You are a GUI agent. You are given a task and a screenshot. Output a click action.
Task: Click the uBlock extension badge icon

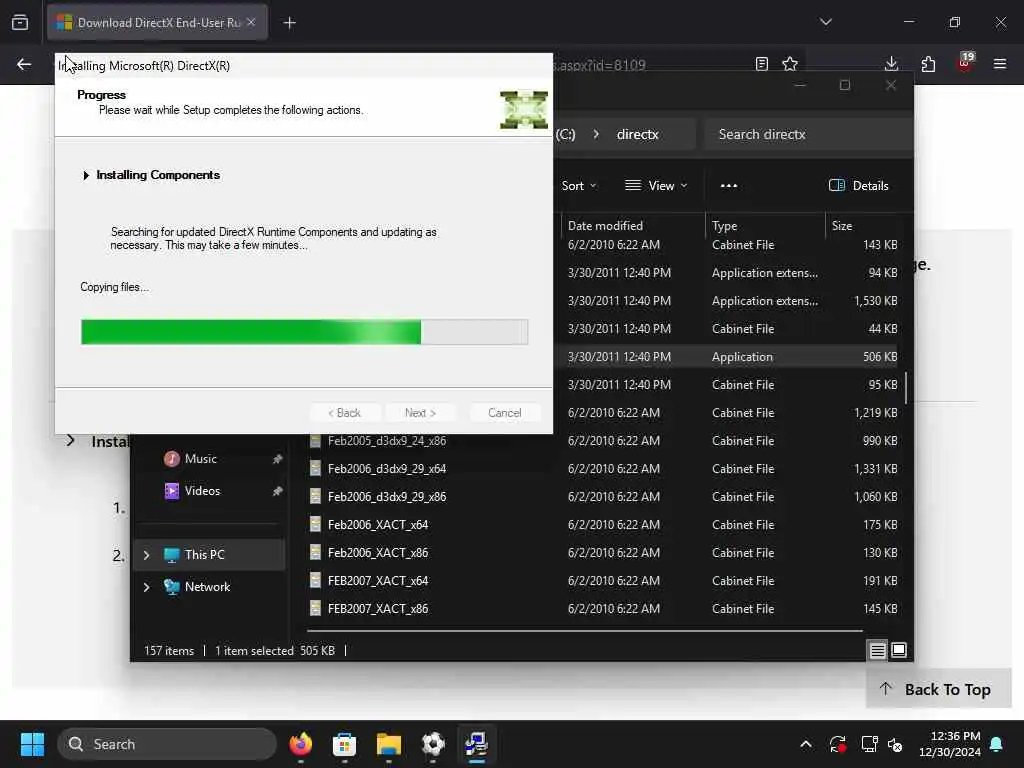click(965, 63)
